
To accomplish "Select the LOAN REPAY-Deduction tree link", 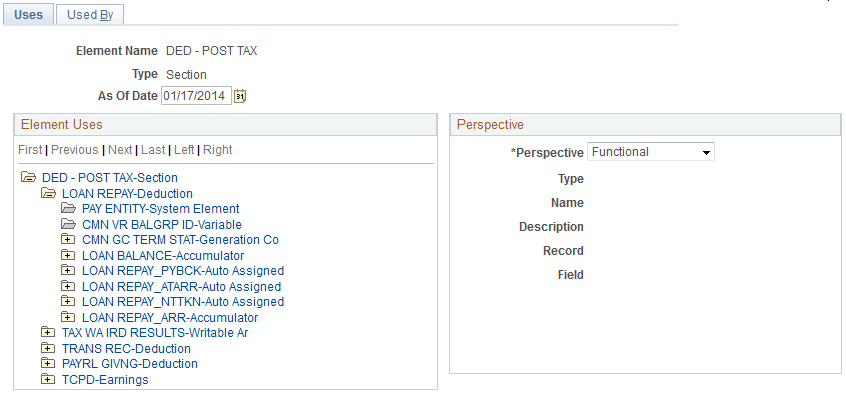I will click(x=127, y=193).
